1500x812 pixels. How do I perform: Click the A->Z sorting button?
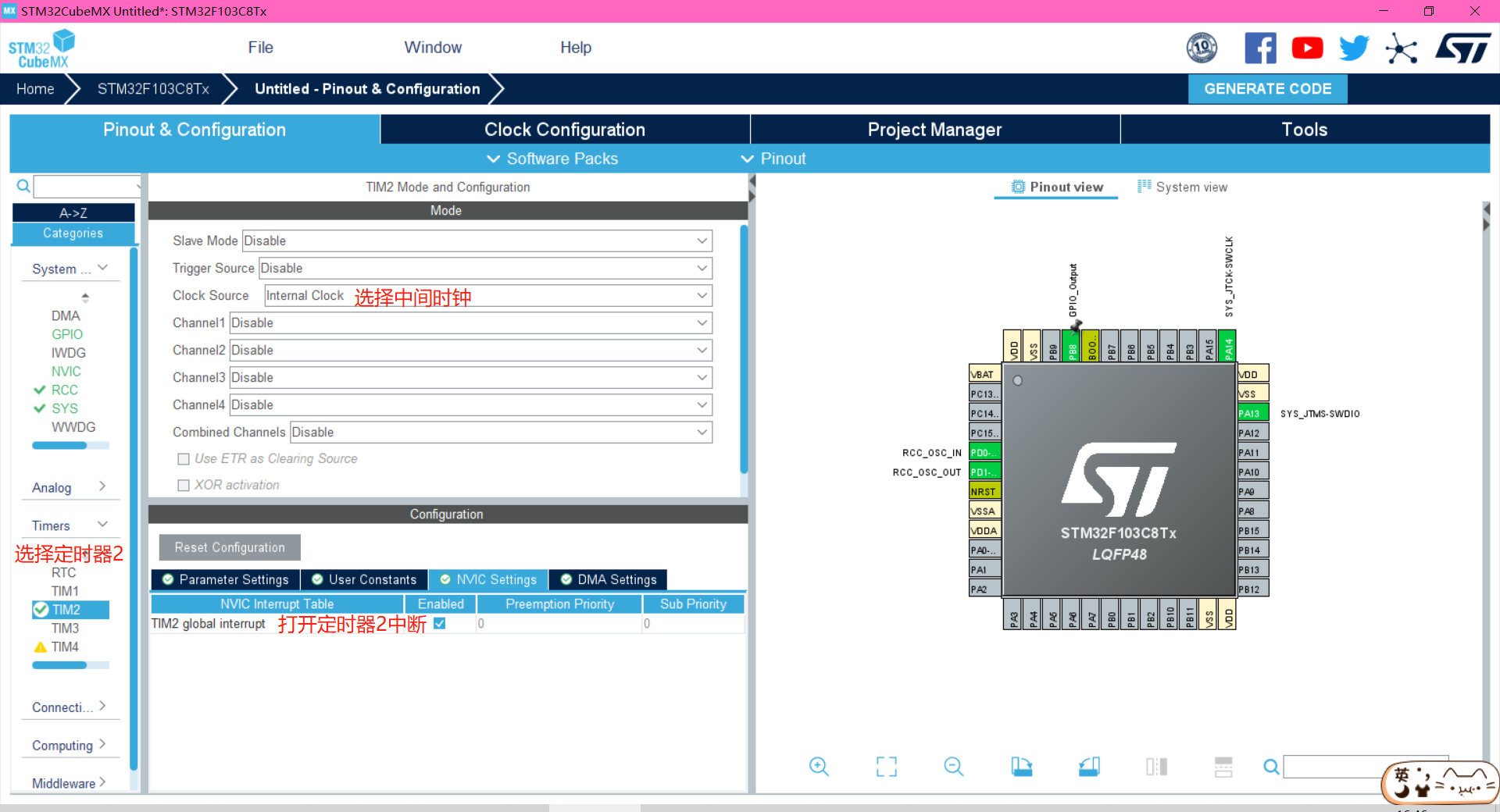click(73, 212)
